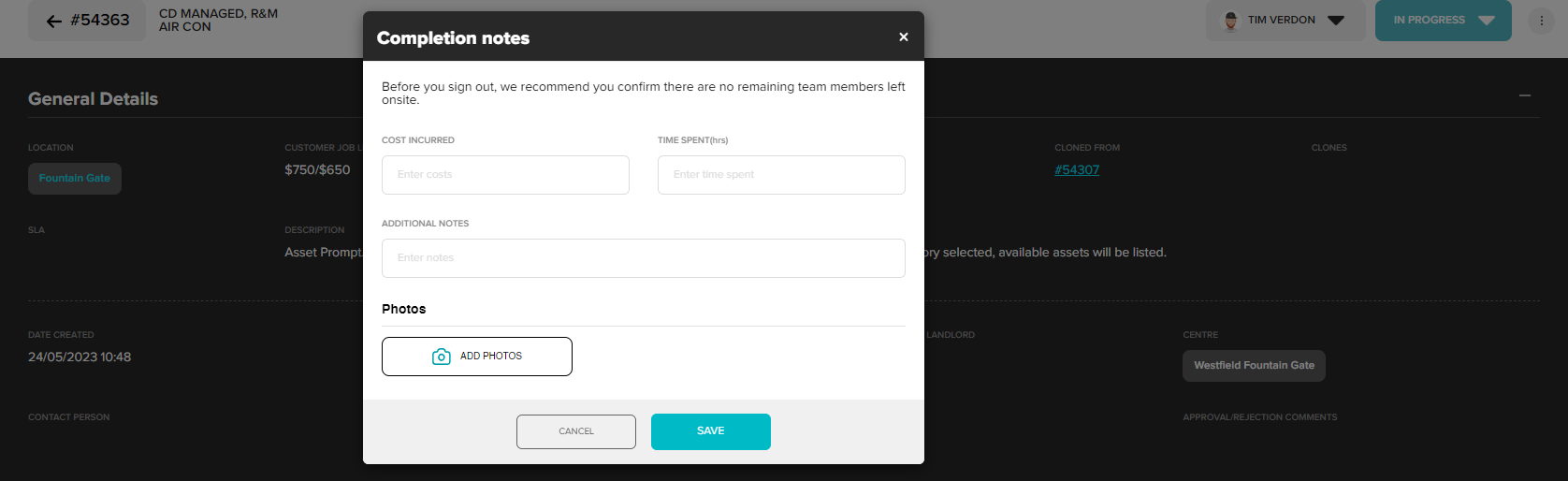The width and height of the screenshot is (1568, 481).
Task: Click Tim Verdon's avatar picture
Action: 1231,21
